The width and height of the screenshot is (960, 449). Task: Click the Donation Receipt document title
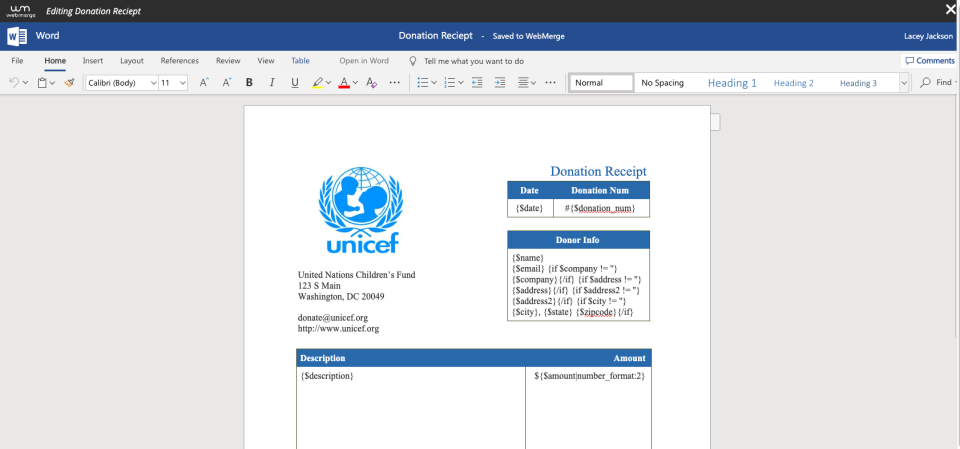click(435, 36)
